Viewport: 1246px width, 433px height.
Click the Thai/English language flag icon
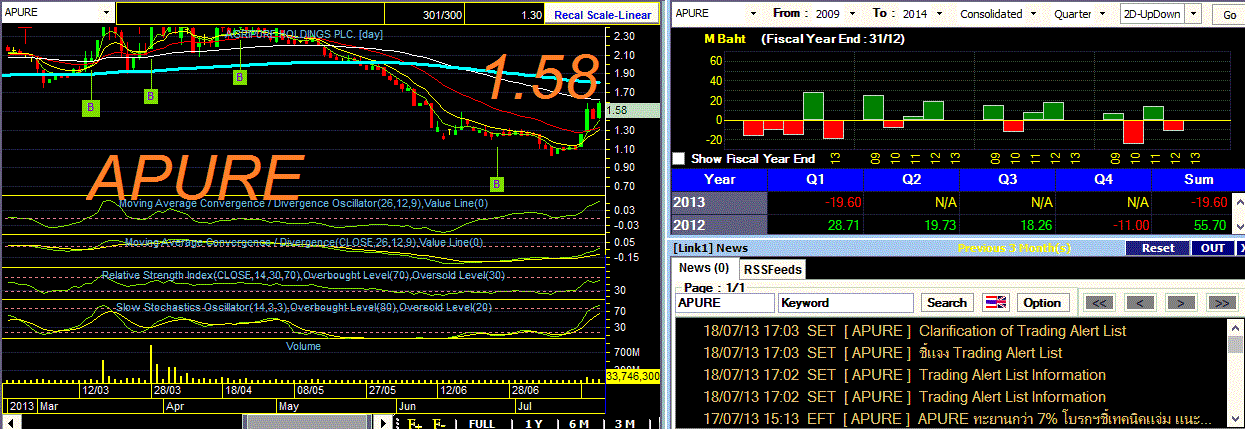996,302
